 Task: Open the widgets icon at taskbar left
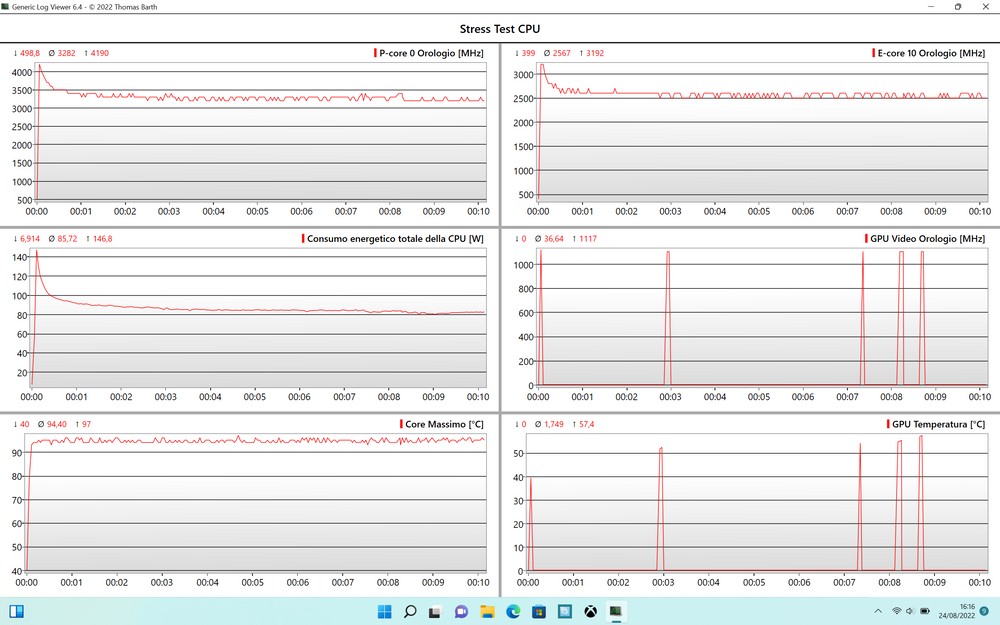tap(16, 611)
